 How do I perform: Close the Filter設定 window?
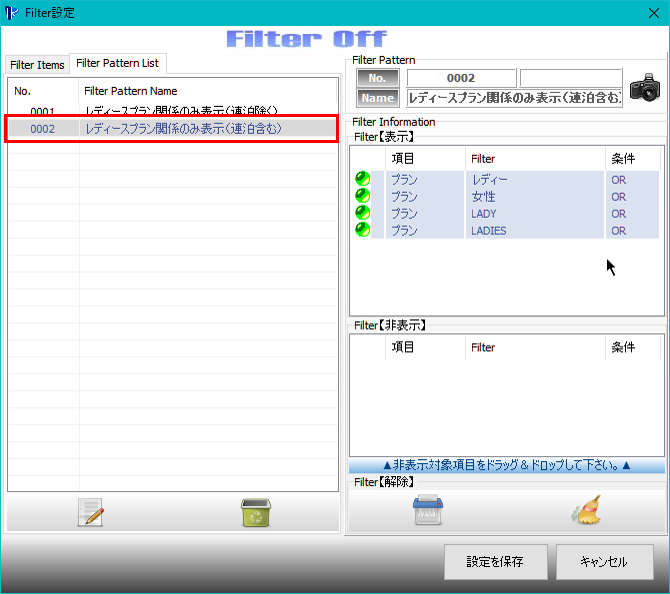[652, 13]
